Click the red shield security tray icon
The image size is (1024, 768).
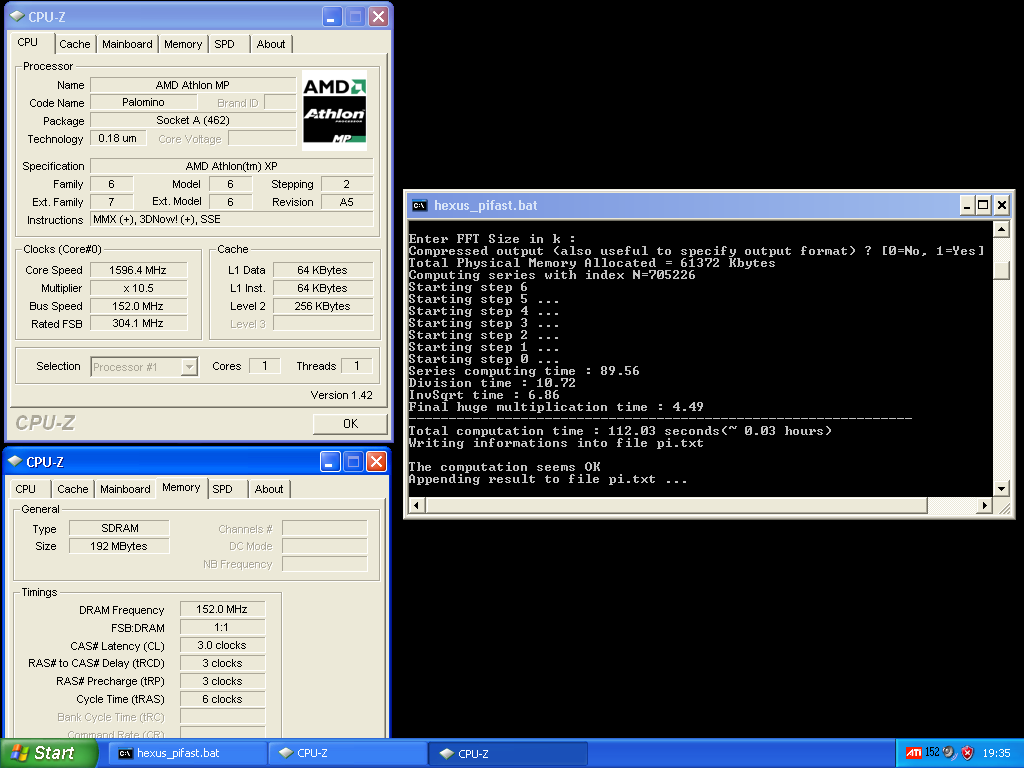tap(967, 753)
